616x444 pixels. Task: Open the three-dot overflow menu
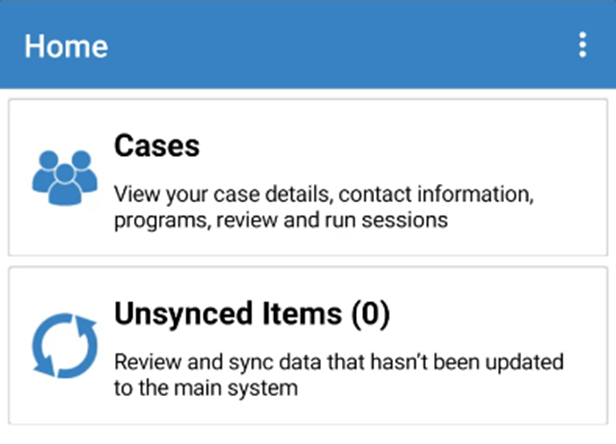click(583, 45)
